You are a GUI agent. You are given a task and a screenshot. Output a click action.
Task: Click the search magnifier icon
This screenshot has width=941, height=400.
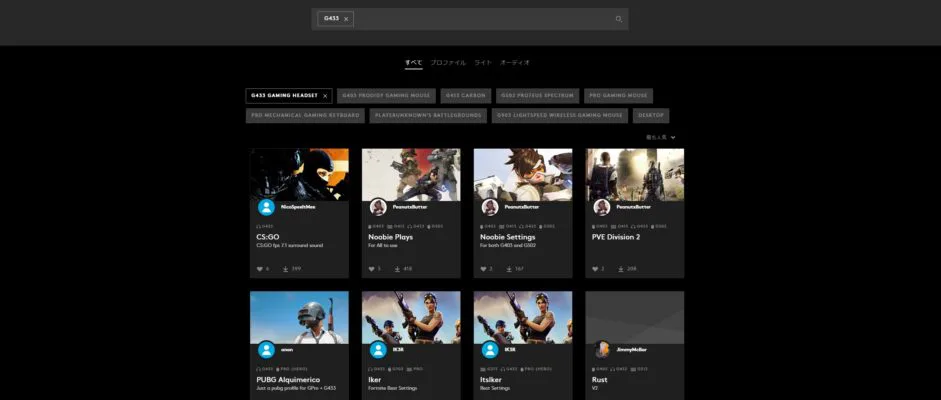click(x=619, y=19)
